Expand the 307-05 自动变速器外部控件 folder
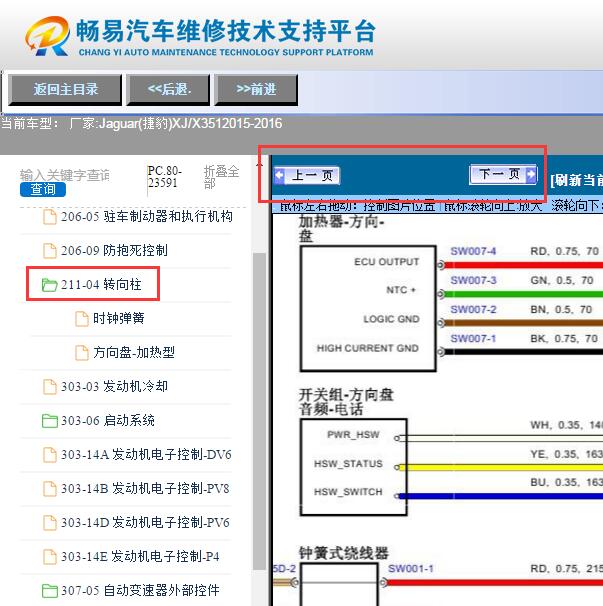The width and height of the screenshot is (603, 606). tap(140, 591)
